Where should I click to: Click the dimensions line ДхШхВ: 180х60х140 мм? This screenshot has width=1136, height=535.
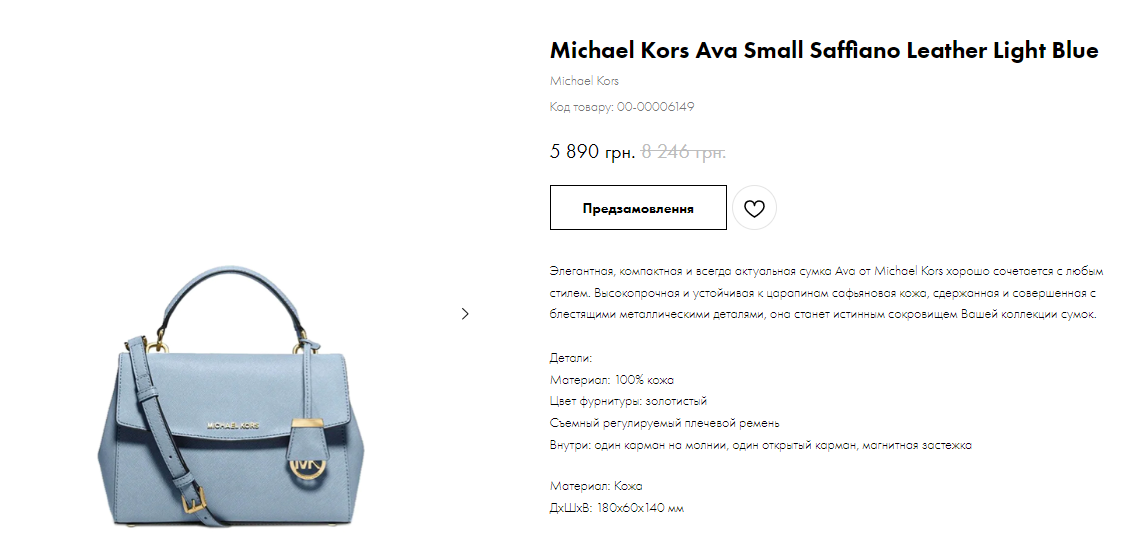tap(617, 507)
